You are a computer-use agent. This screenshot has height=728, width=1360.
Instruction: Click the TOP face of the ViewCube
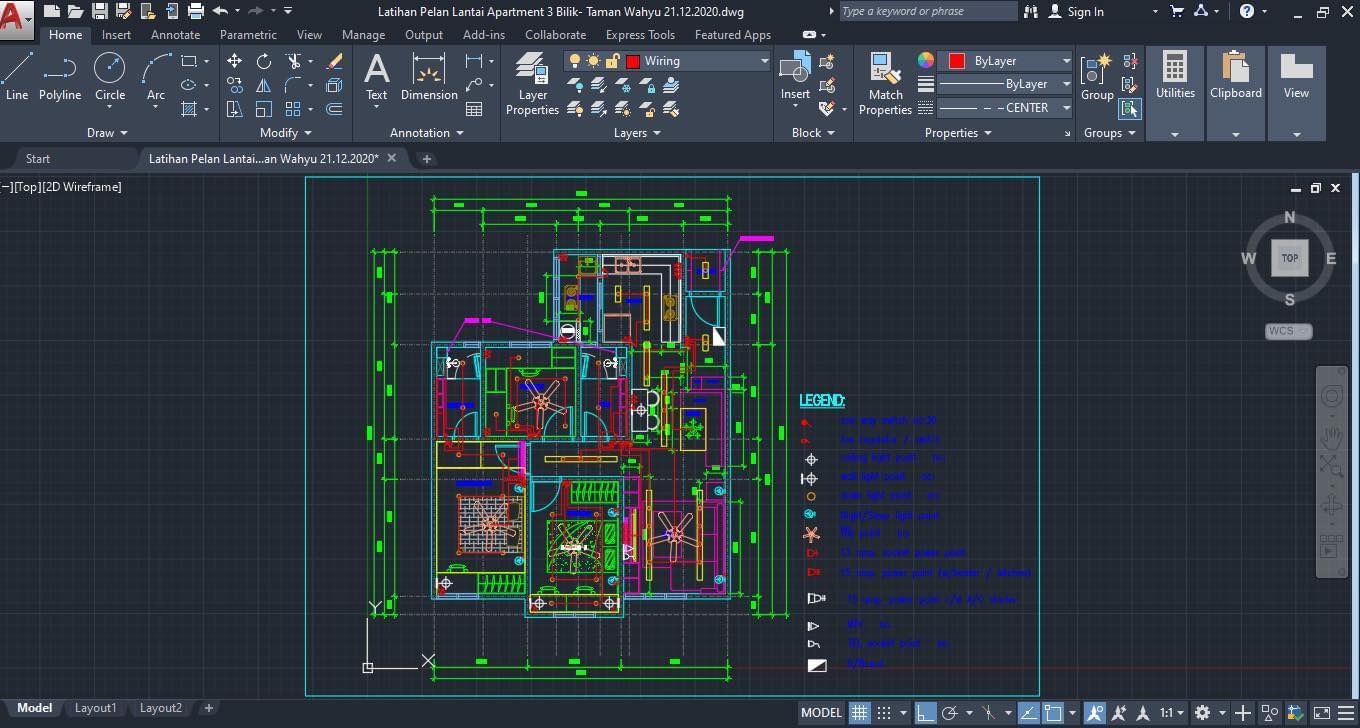tap(1290, 258)
